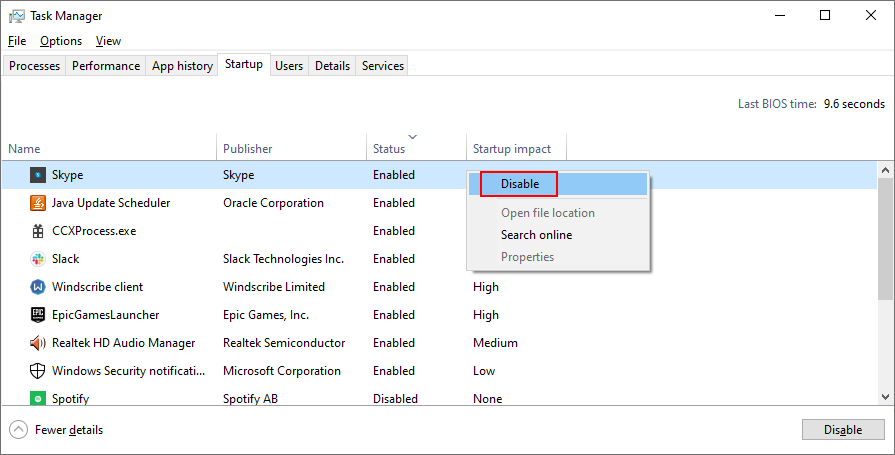Select Search online from context menu
The image size is (895, 455).
[536, 235]
